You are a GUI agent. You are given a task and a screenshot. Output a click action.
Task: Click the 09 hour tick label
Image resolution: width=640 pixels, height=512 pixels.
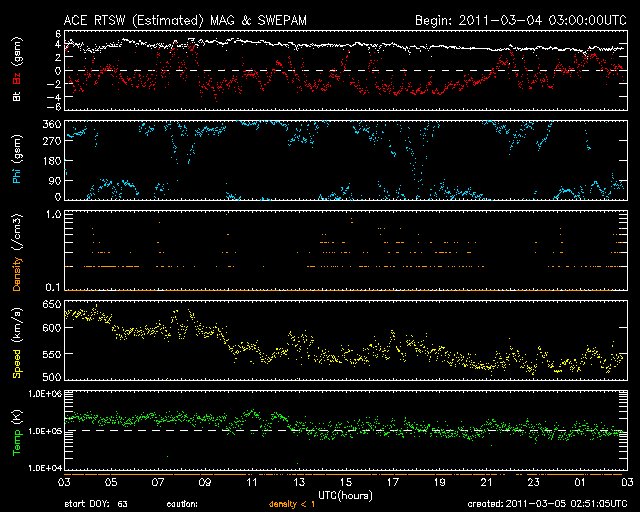point(203,483)
